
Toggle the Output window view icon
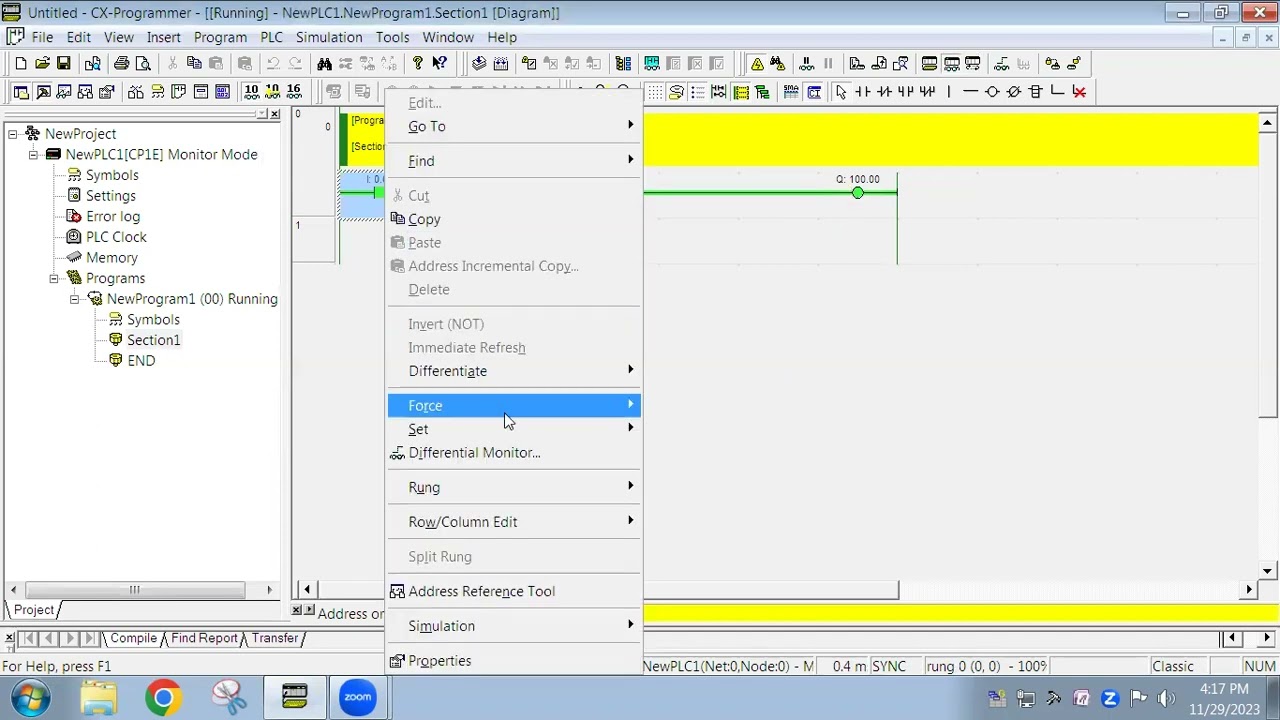43,92
